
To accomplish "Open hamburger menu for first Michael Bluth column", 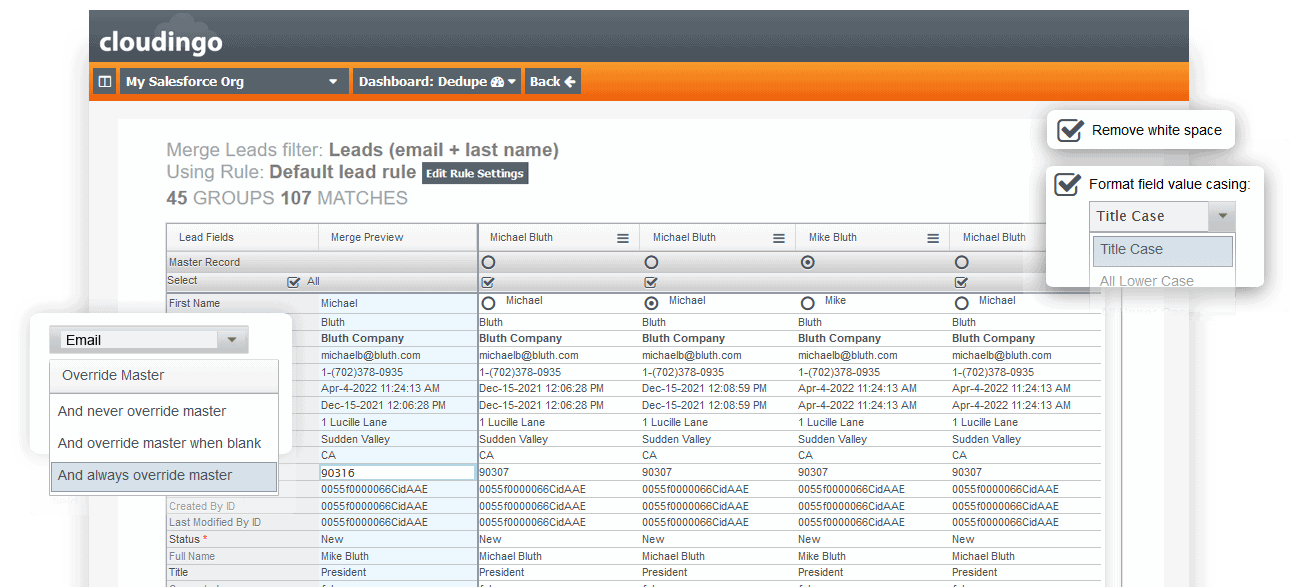I will (x=623, y=238).
